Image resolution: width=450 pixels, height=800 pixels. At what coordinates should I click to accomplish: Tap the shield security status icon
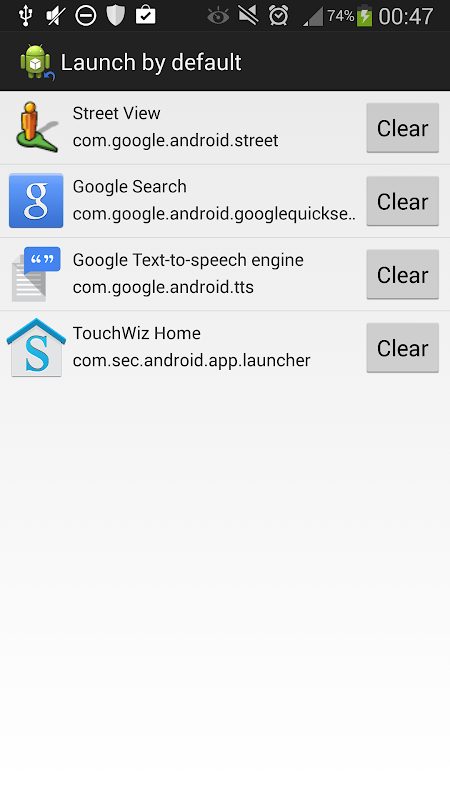(x=116, y=16)
